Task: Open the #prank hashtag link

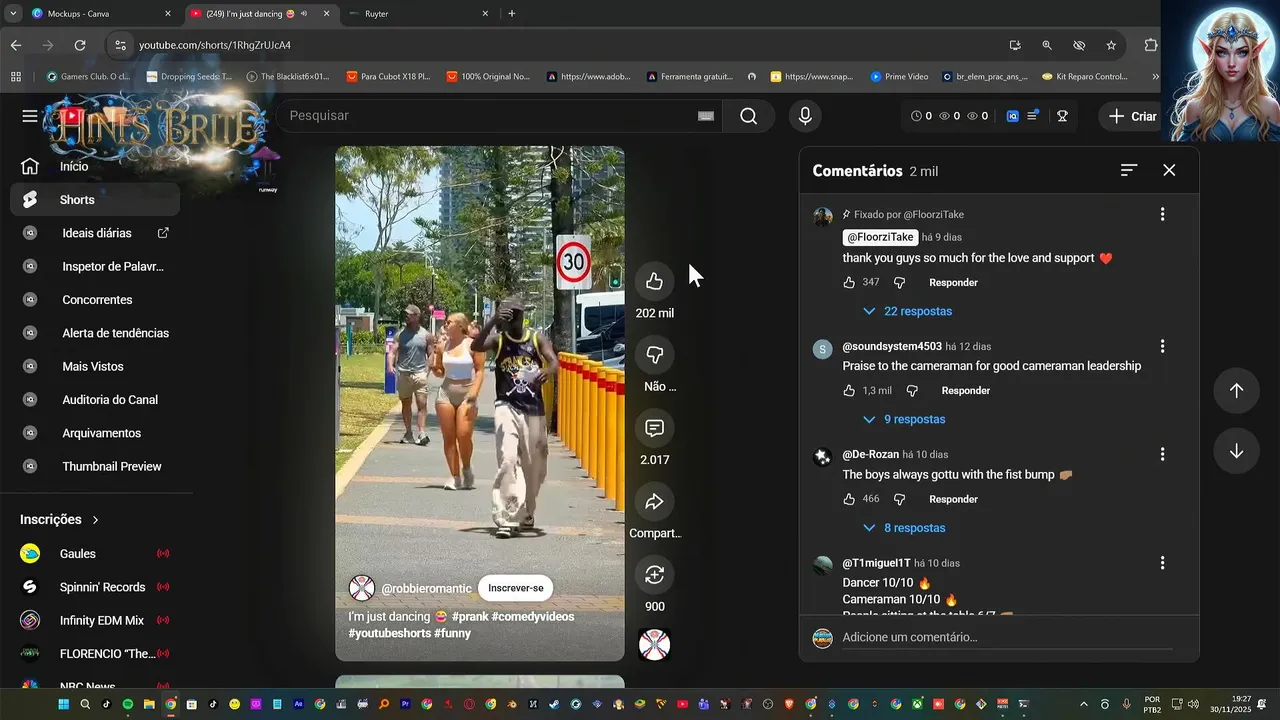Action: (x=469, y=617)
